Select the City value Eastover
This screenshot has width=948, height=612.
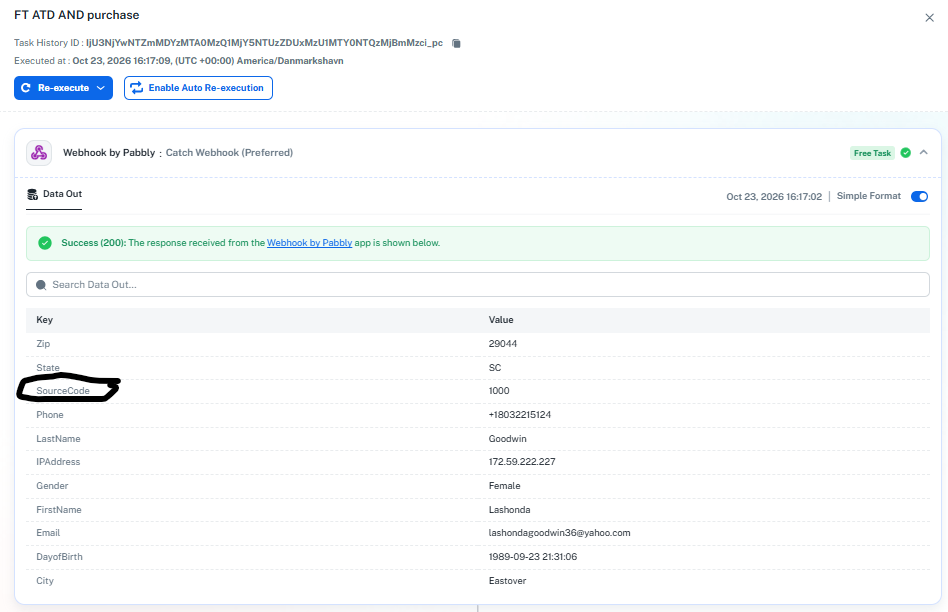coord(508,581)
